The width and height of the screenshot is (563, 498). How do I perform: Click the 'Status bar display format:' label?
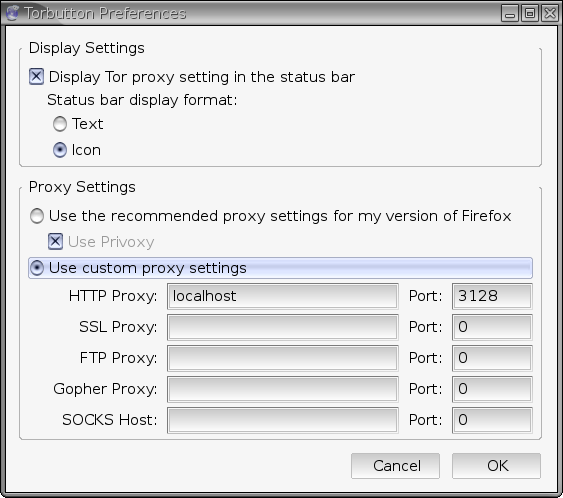142,100
